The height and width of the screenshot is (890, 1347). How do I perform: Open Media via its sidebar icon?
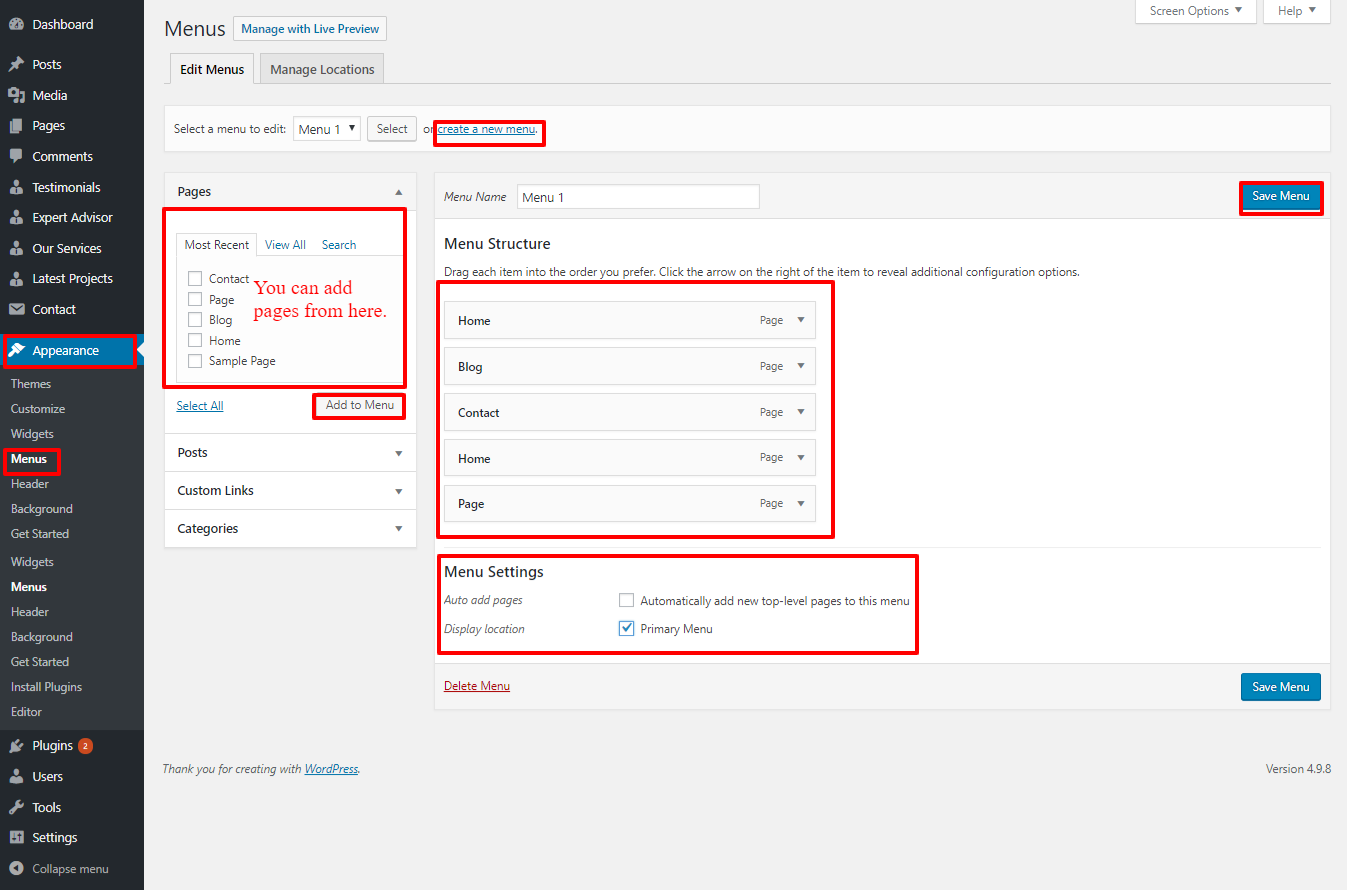[x=16, y=95]
